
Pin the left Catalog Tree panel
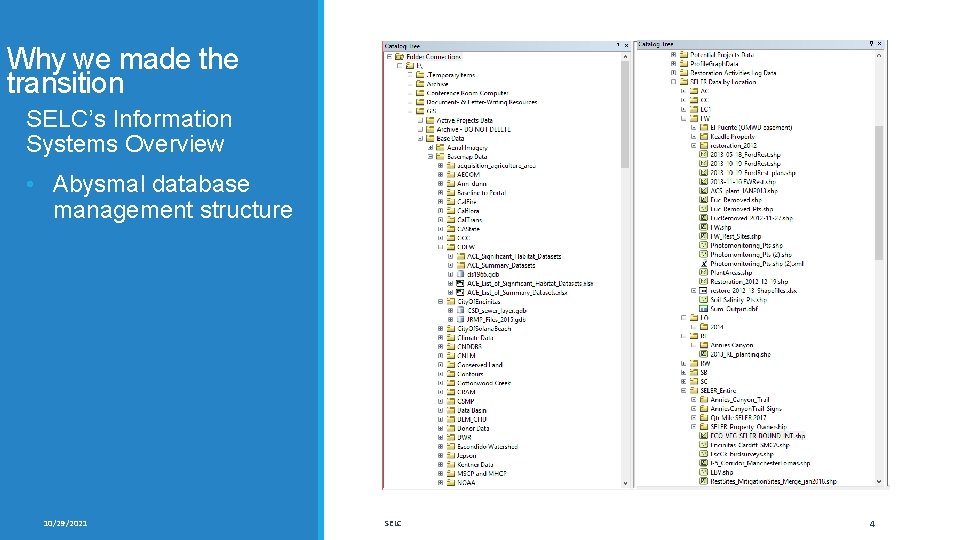pyautogui.click(x=618, y=45)
